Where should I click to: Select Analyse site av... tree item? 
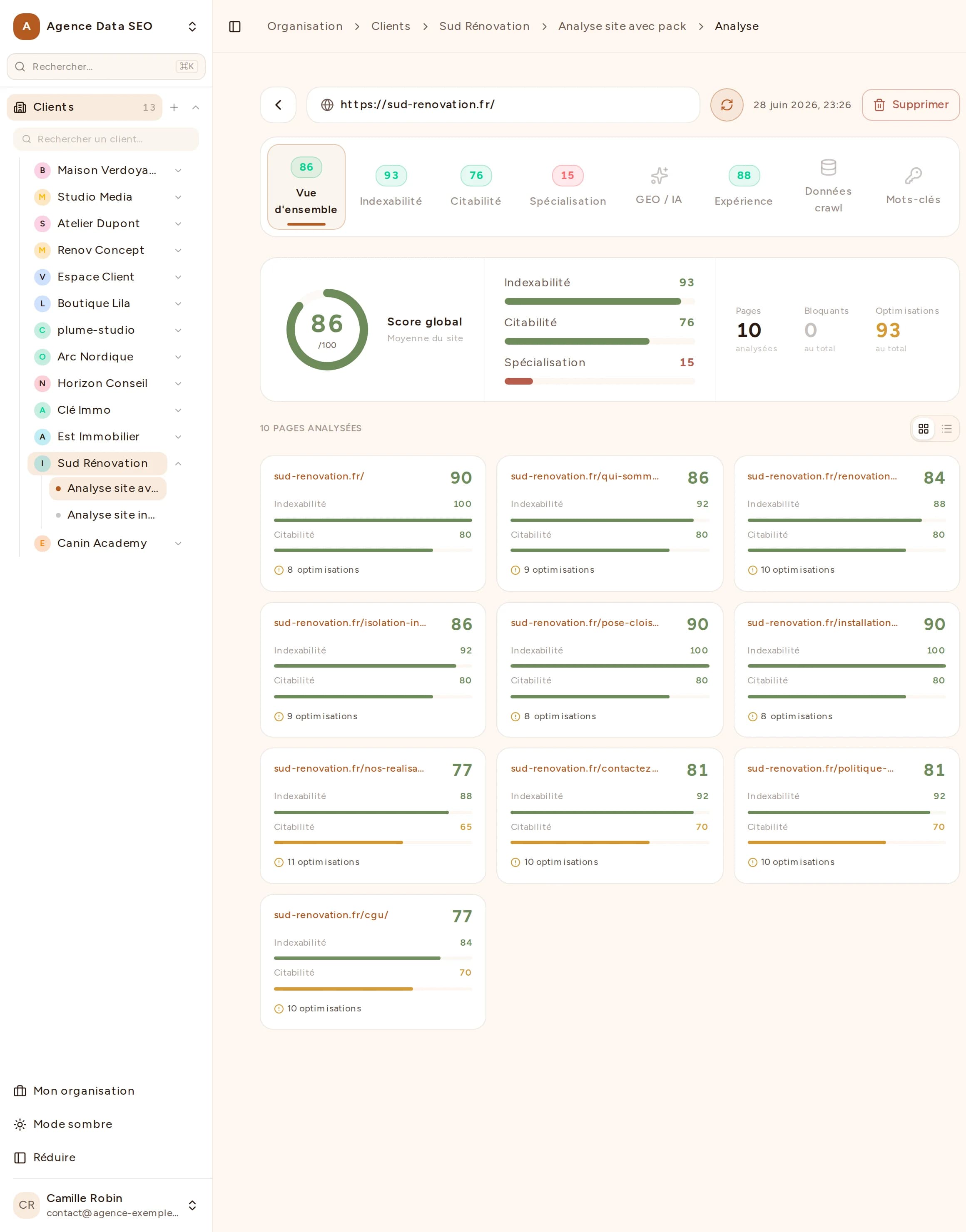point(107,489)
